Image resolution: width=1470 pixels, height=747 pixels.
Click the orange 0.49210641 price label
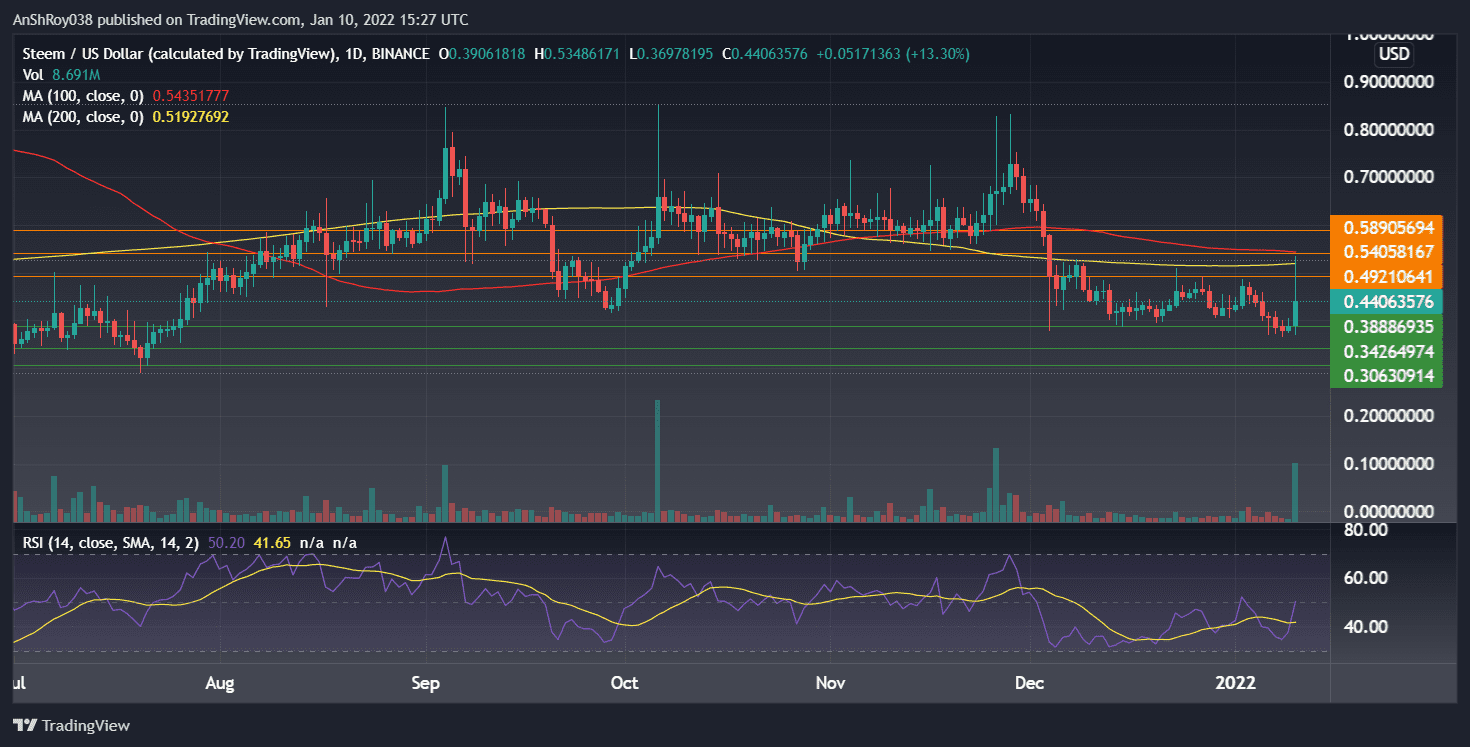tap(1388, 276)
